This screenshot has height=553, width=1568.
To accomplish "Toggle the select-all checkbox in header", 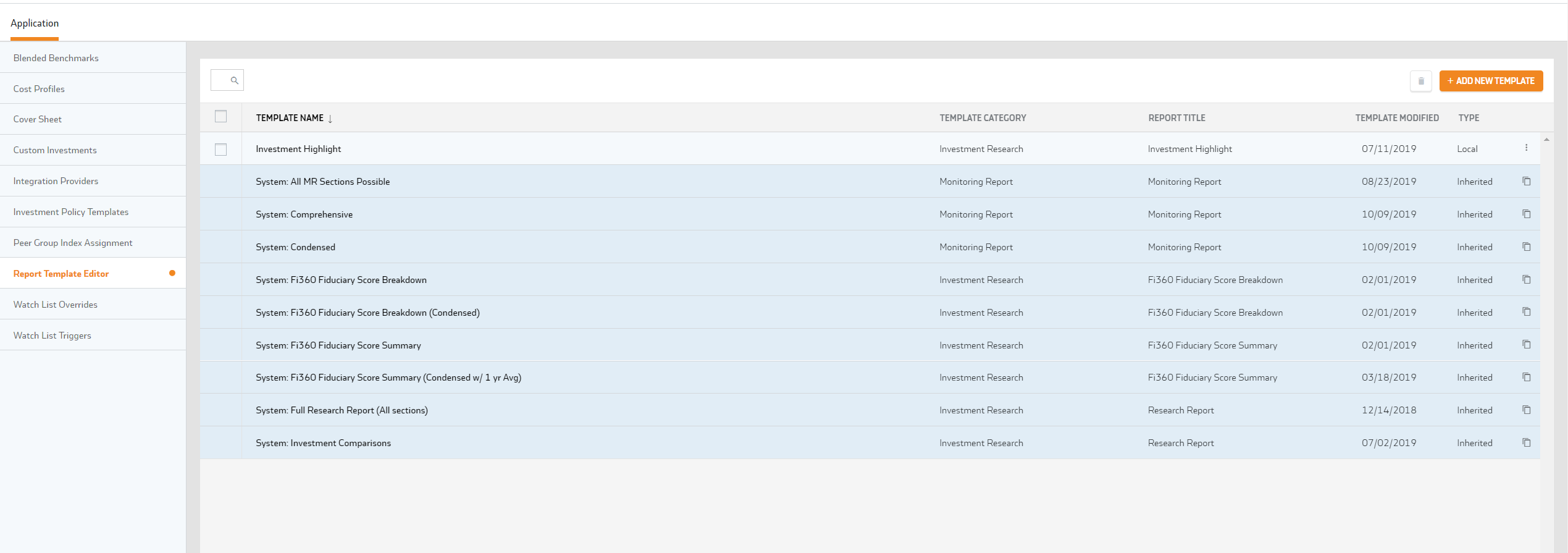I will 220,117.
